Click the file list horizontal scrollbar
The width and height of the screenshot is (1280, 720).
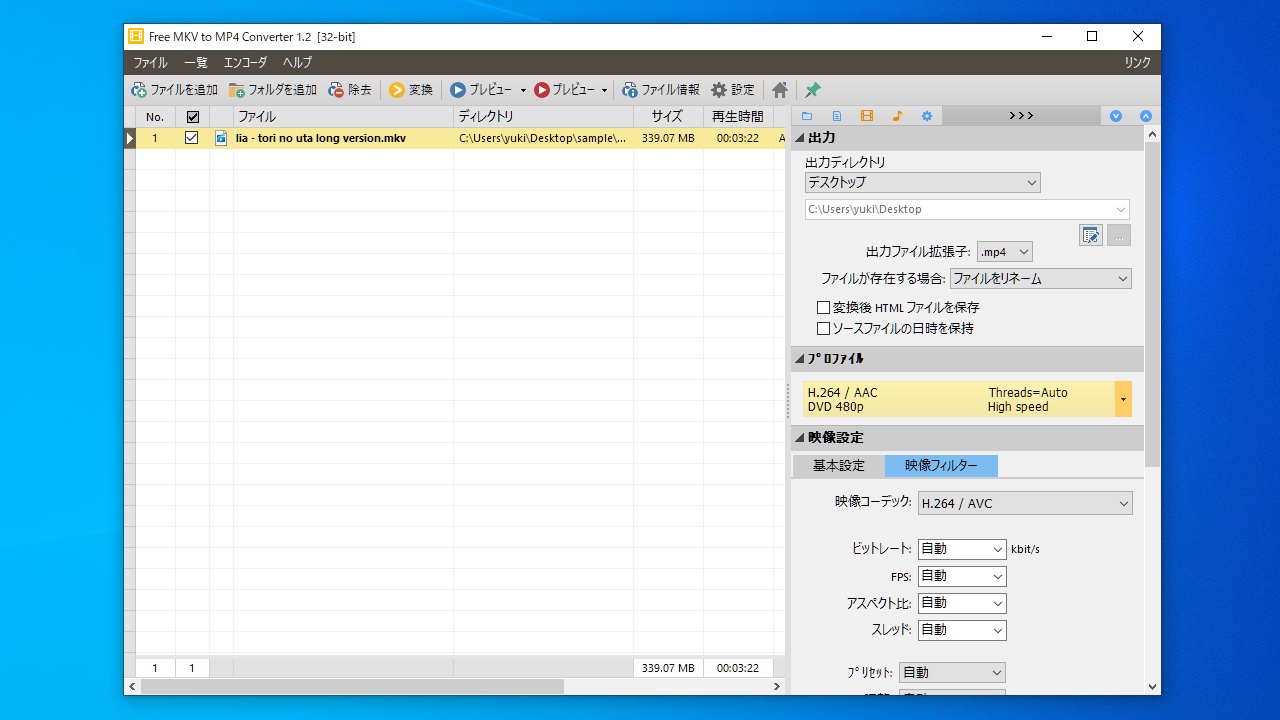pyautogui.click(x=352, y=687)
